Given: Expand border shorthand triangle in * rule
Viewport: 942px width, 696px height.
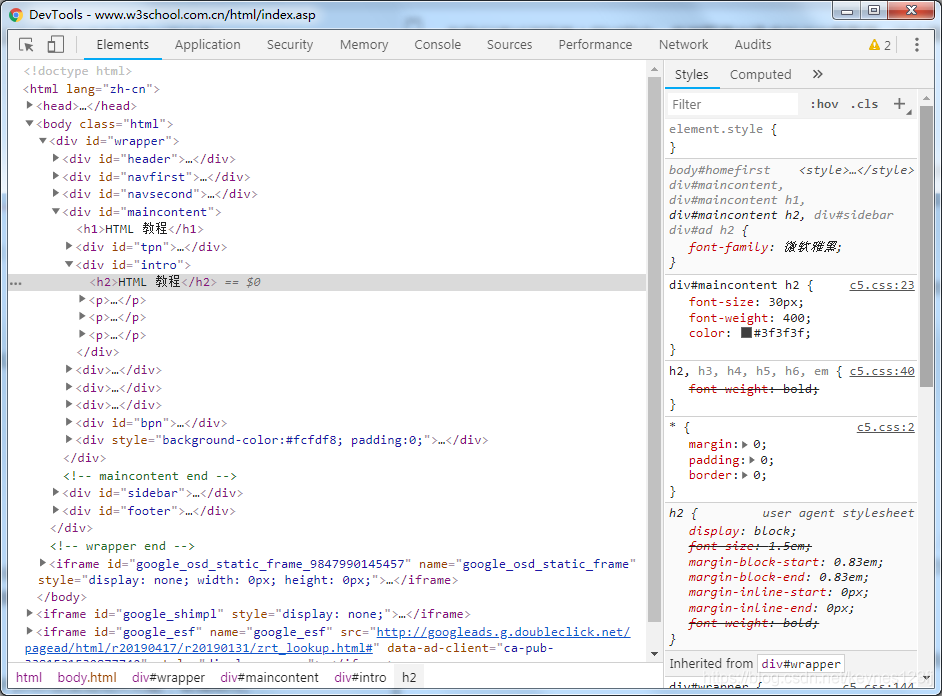Looking at the screenshot, I should [745, 475].
